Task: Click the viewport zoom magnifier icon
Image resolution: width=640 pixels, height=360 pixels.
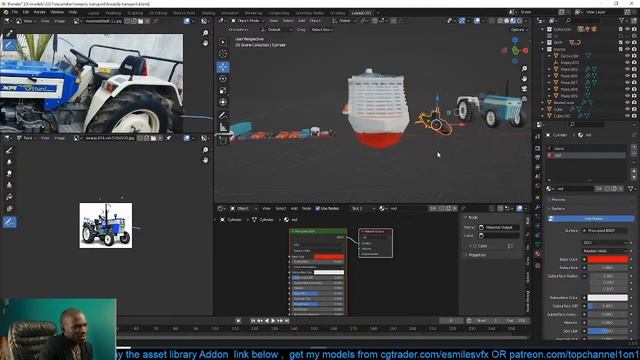Action: point(524,69)
